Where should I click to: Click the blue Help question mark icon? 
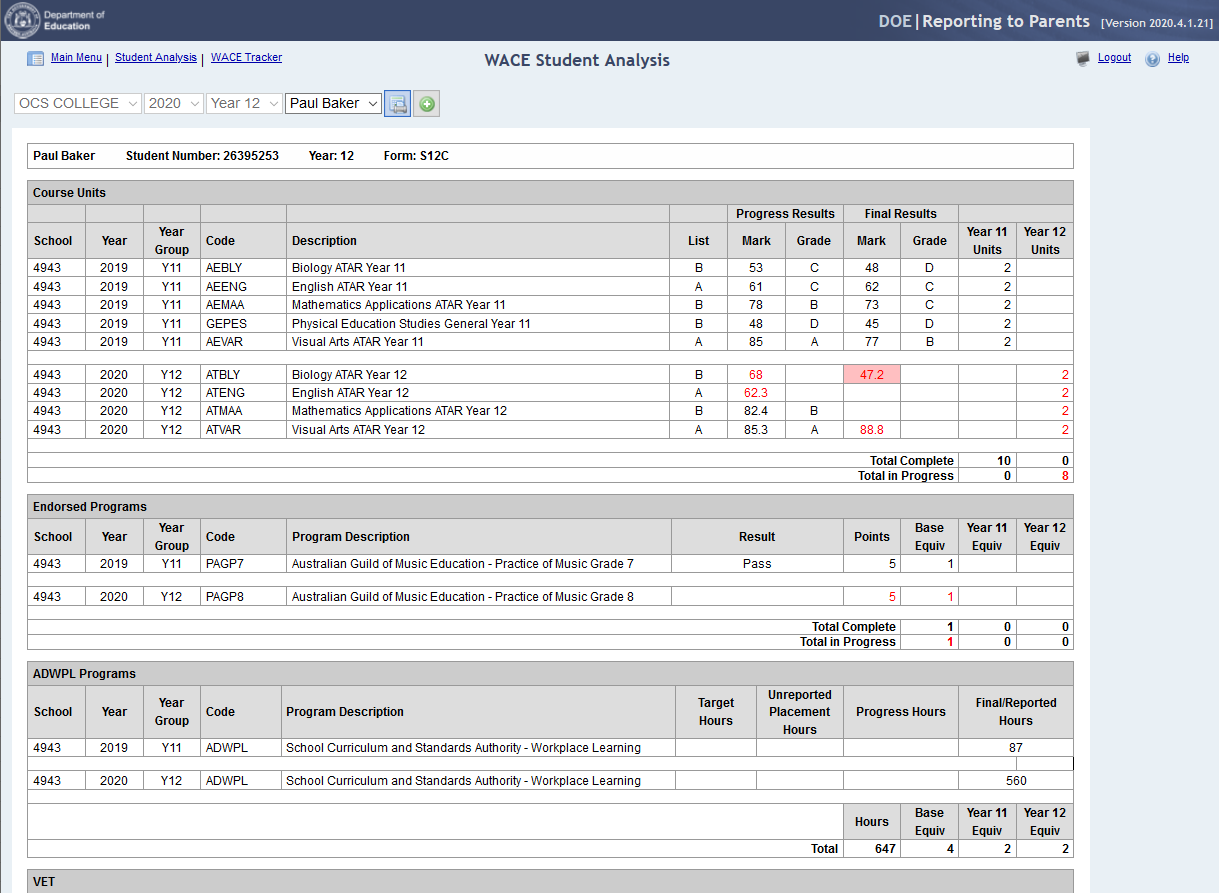[1153, 59]
